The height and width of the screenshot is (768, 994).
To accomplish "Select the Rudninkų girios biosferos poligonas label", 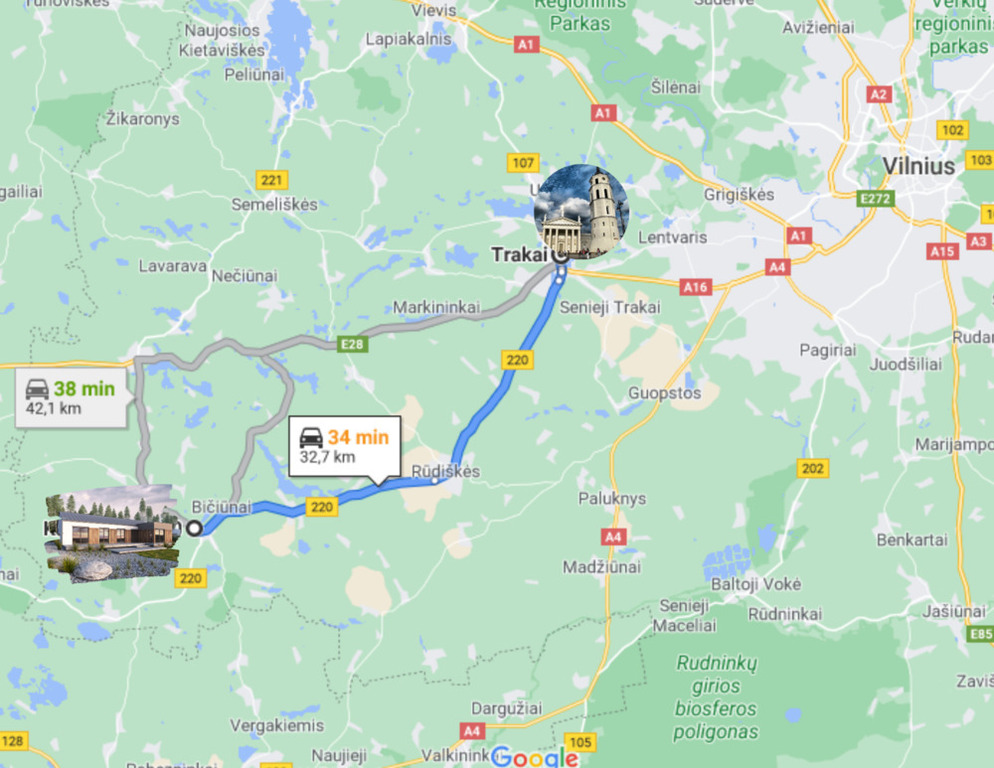I will pos(716,698).
